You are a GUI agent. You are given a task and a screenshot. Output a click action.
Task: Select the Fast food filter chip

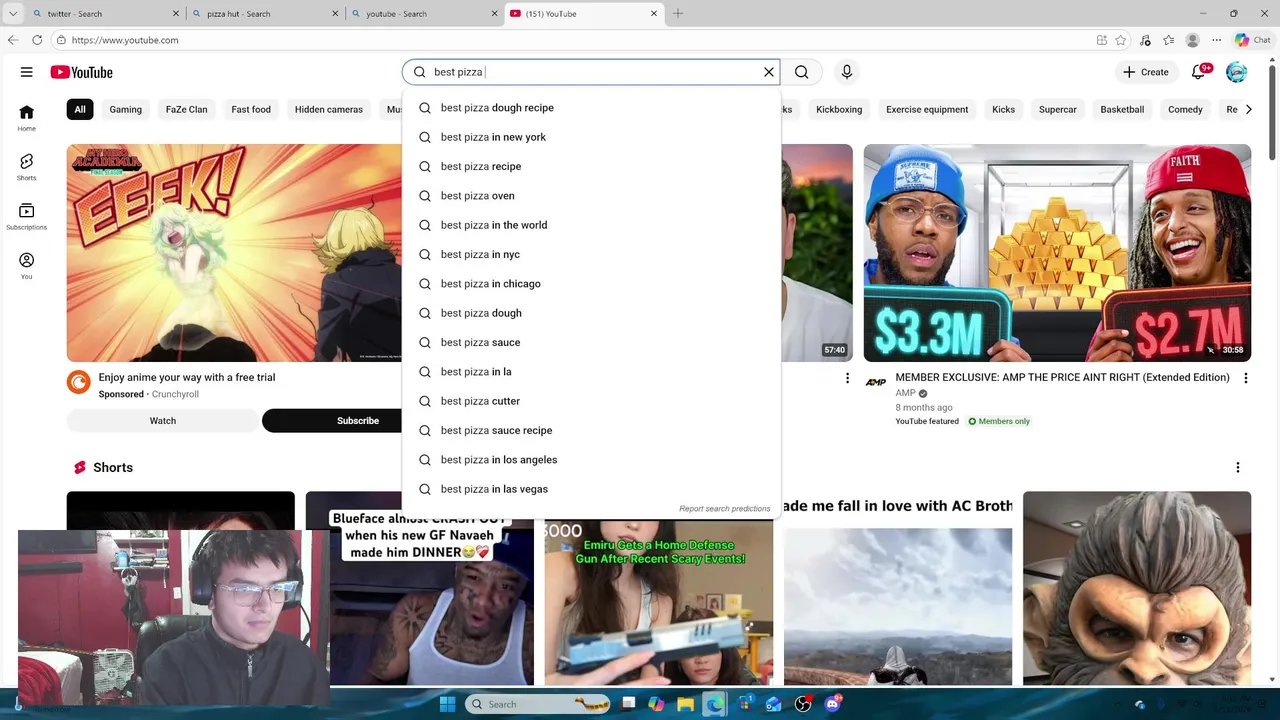pos(251,109)
